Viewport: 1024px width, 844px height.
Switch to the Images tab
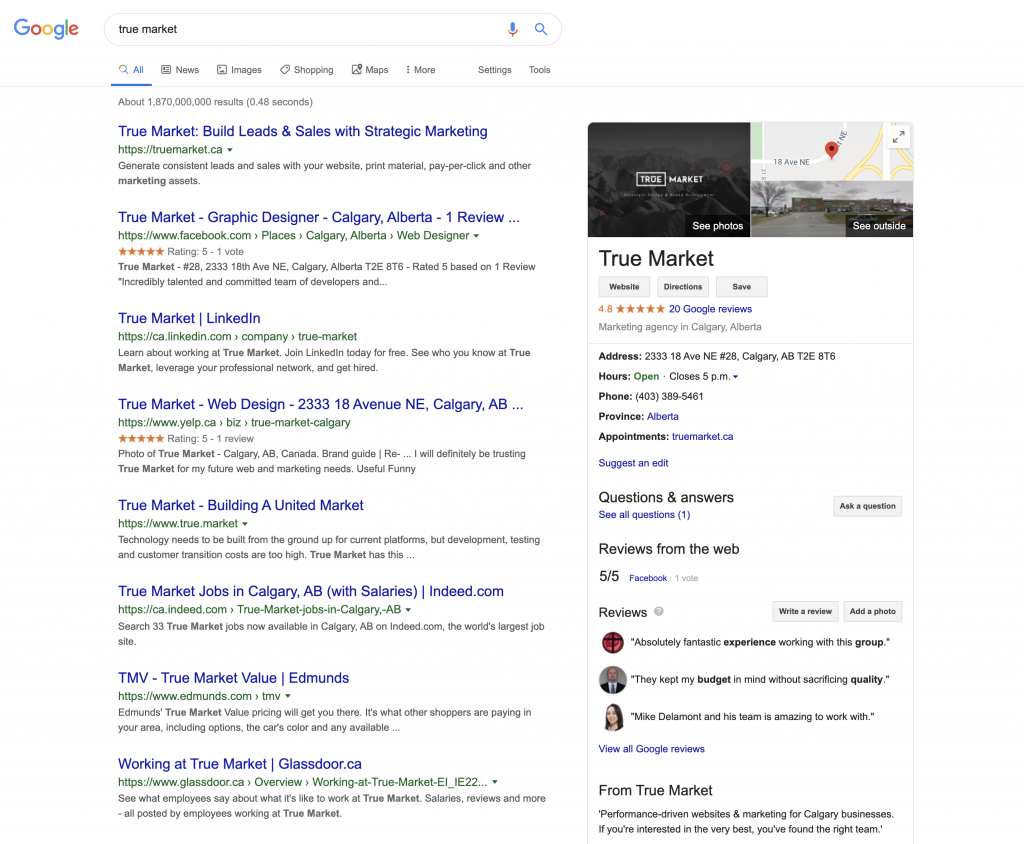239,70
